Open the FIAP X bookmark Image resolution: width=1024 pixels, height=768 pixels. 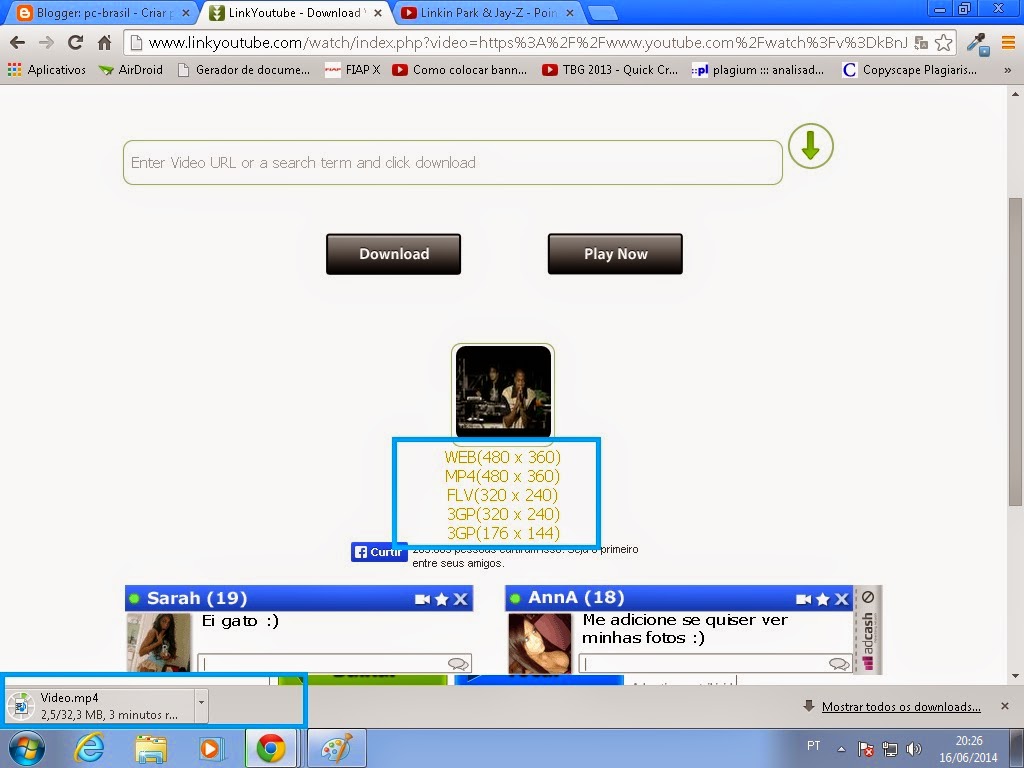[x=353, y=69]
